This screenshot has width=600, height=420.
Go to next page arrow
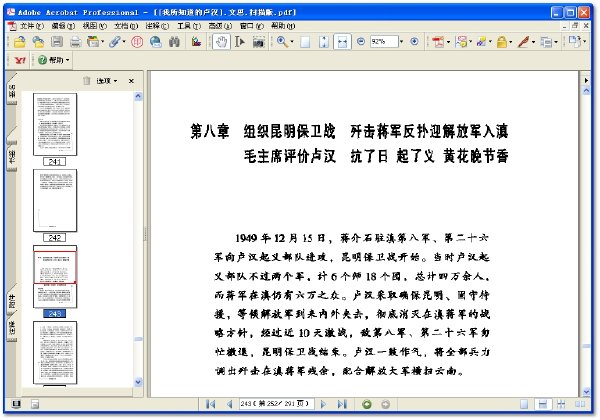tap(324, 404)
